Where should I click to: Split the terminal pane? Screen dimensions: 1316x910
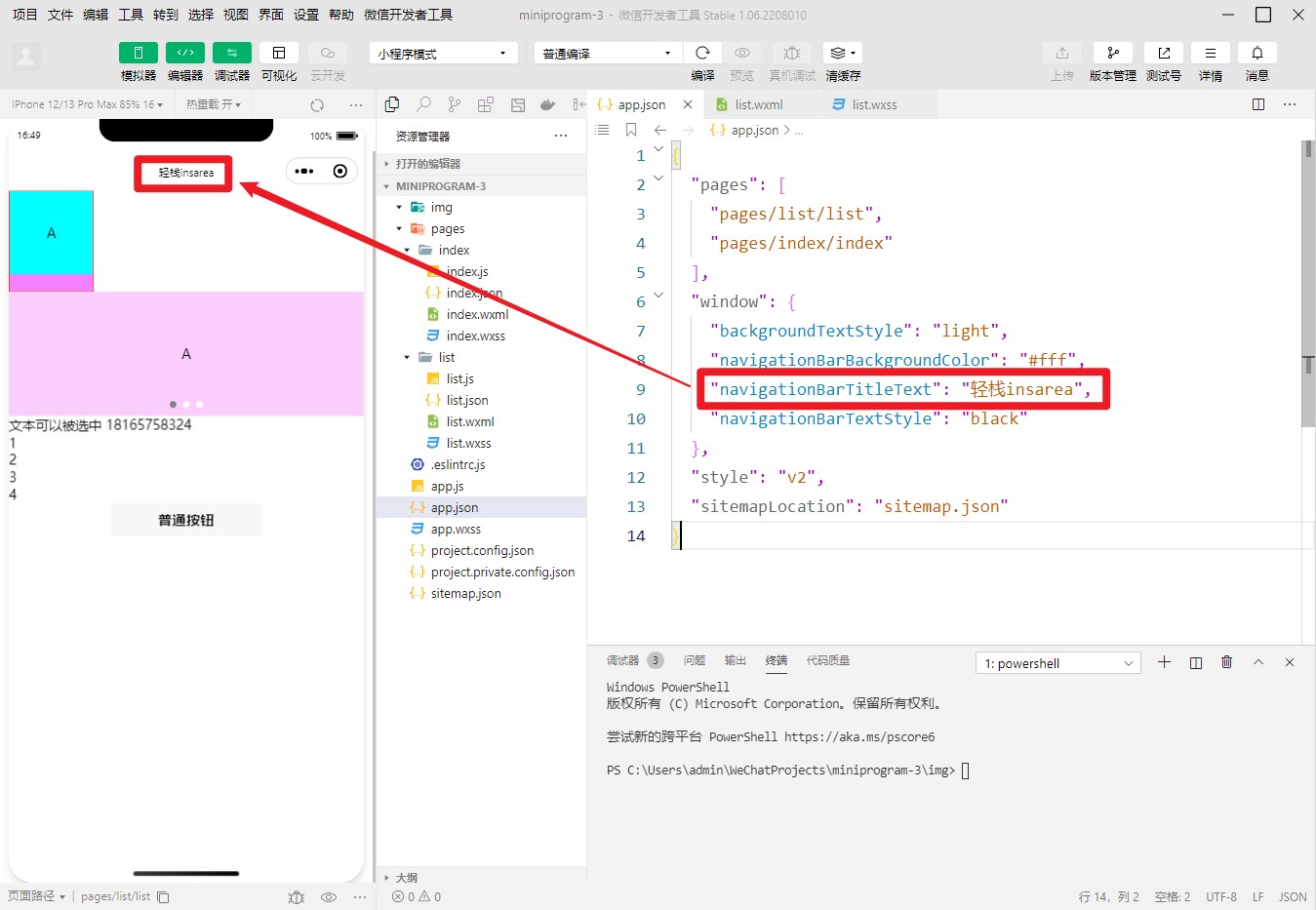pyautogui.click(x=1196, y=662)
